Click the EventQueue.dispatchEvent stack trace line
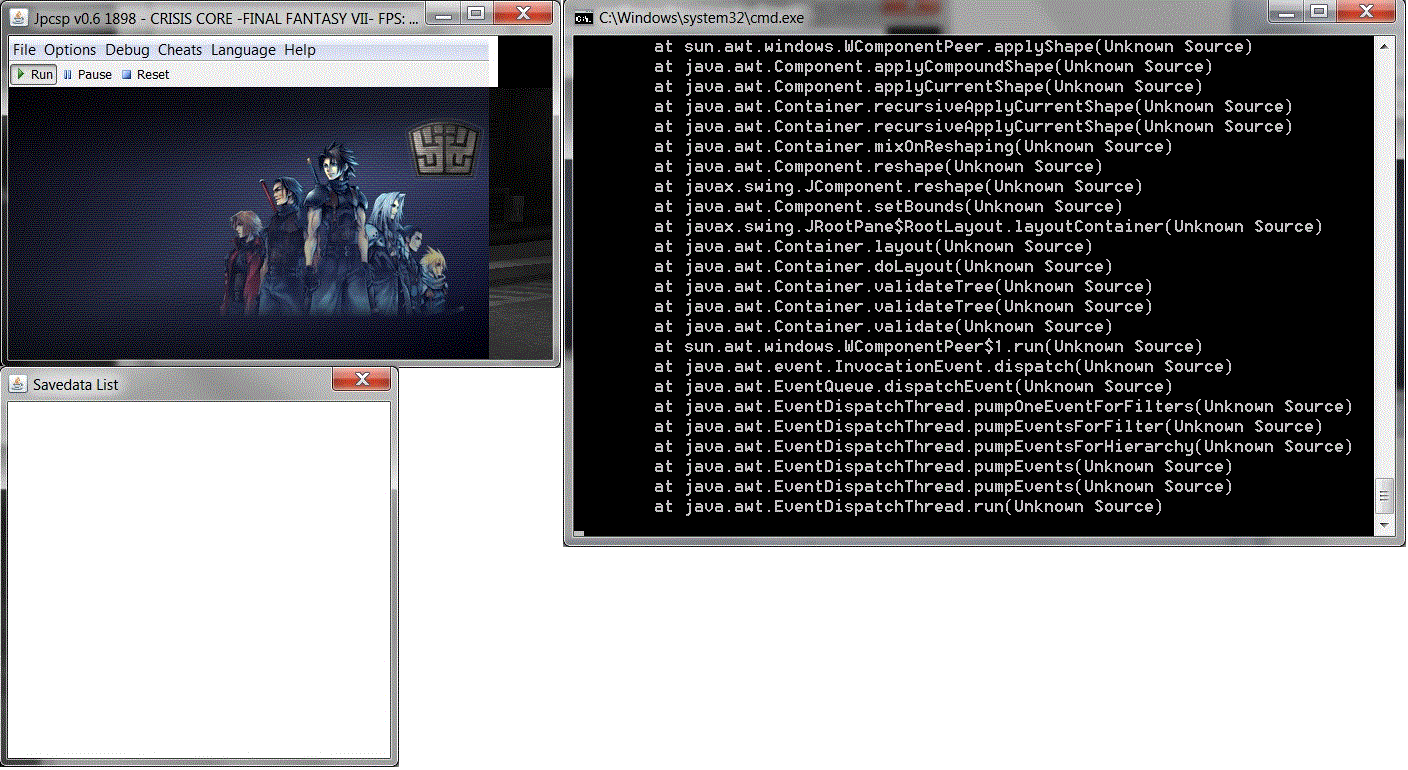This screenshot has height=770, width=1408. tap(913, 387)
